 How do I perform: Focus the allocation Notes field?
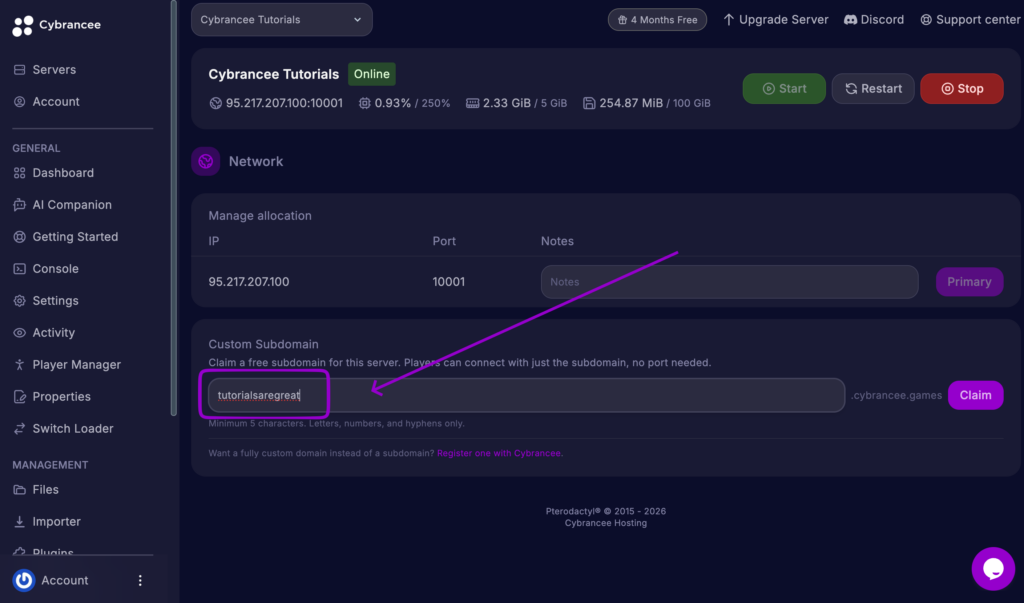[x=729, y=282]
